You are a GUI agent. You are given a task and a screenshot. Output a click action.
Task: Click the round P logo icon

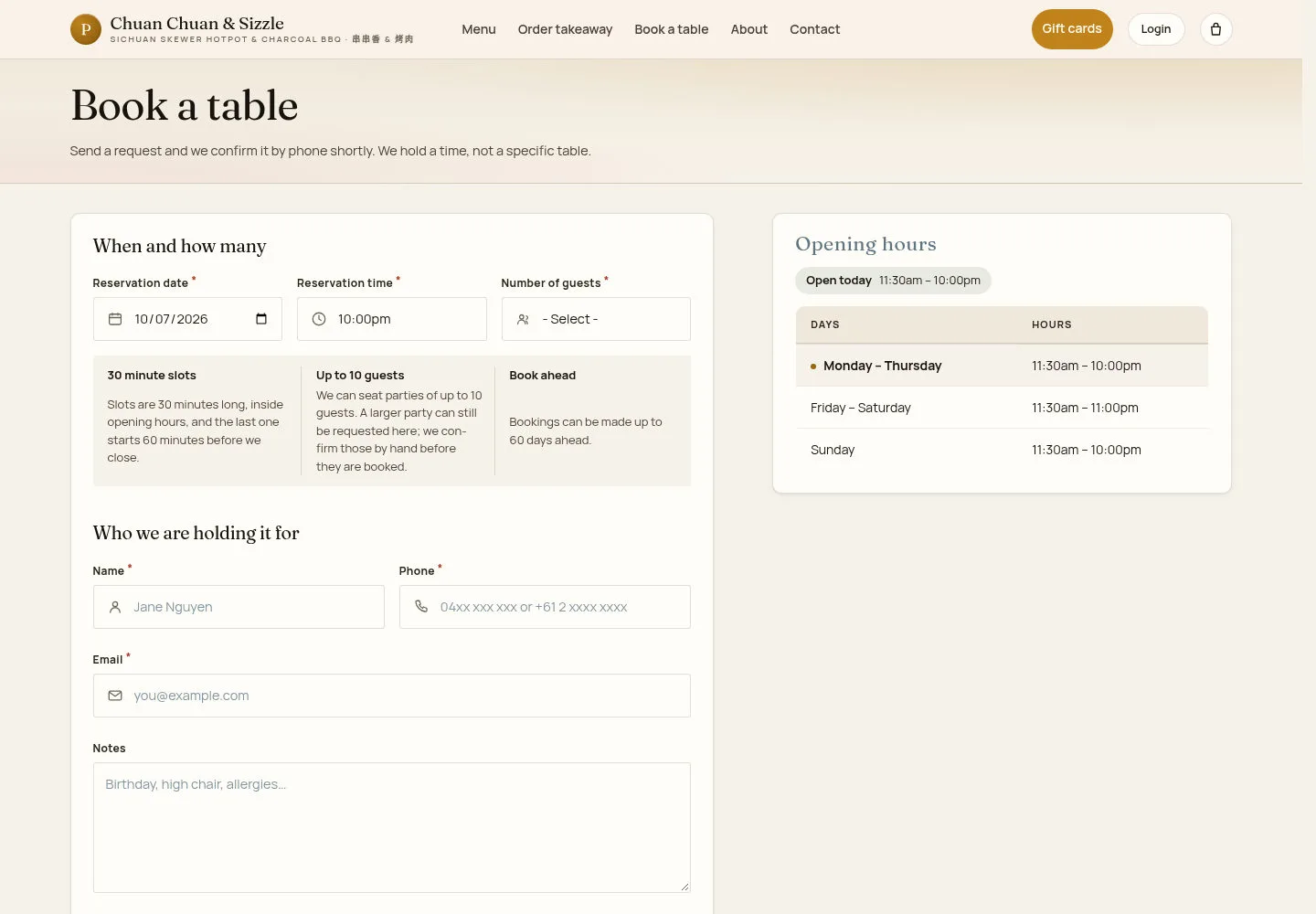pos(86,29)
